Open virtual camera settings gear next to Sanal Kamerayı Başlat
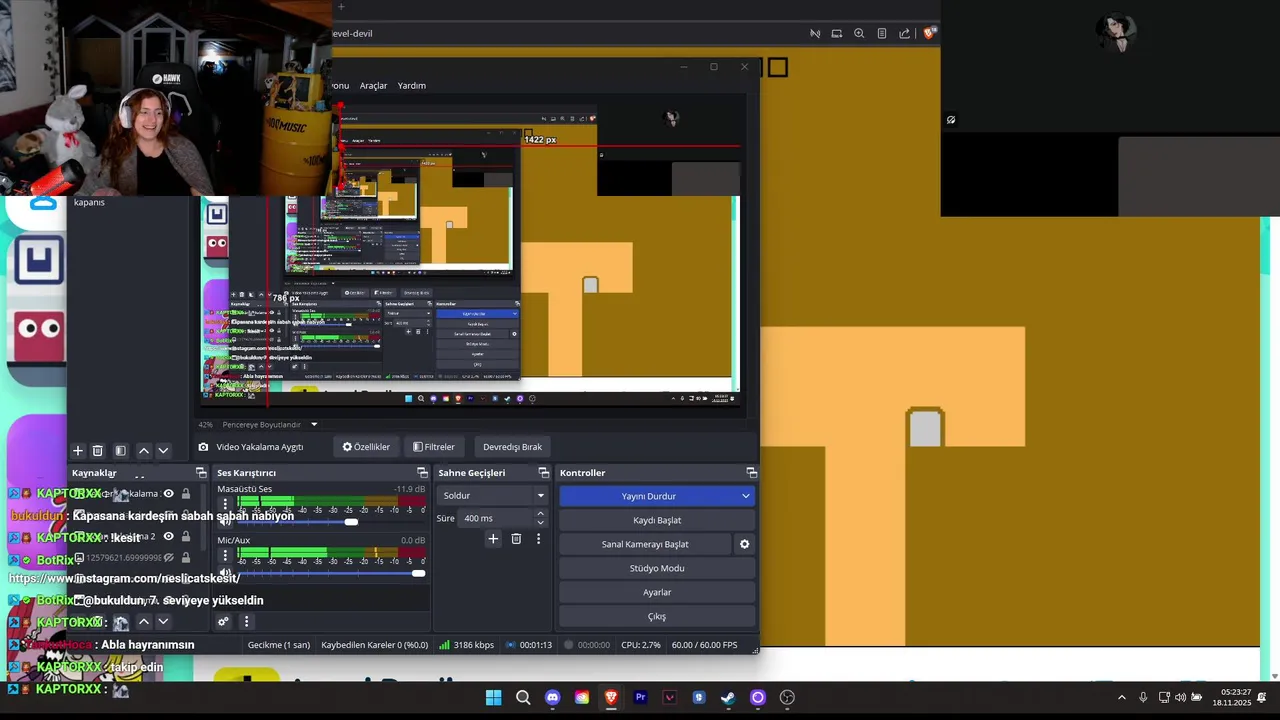1280x720 pixels. click(744, 544)
